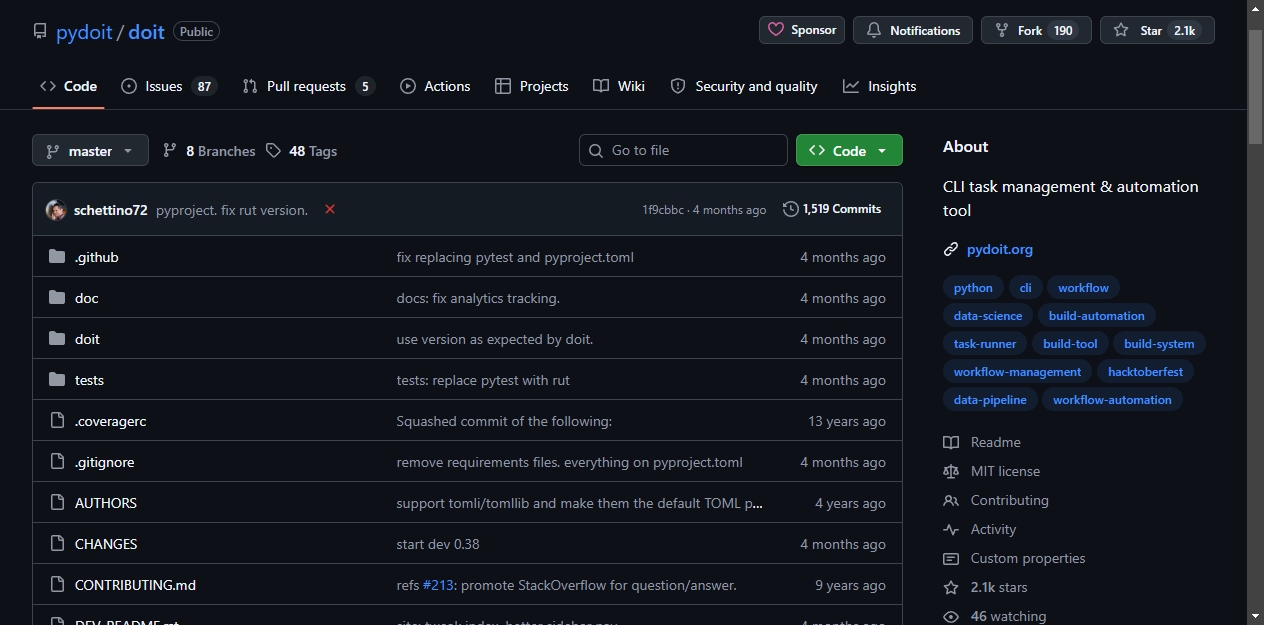Select the build-system topic tag
Image resolution: width=1264 pixels, height=625 pixels.
pos(1159,343)
